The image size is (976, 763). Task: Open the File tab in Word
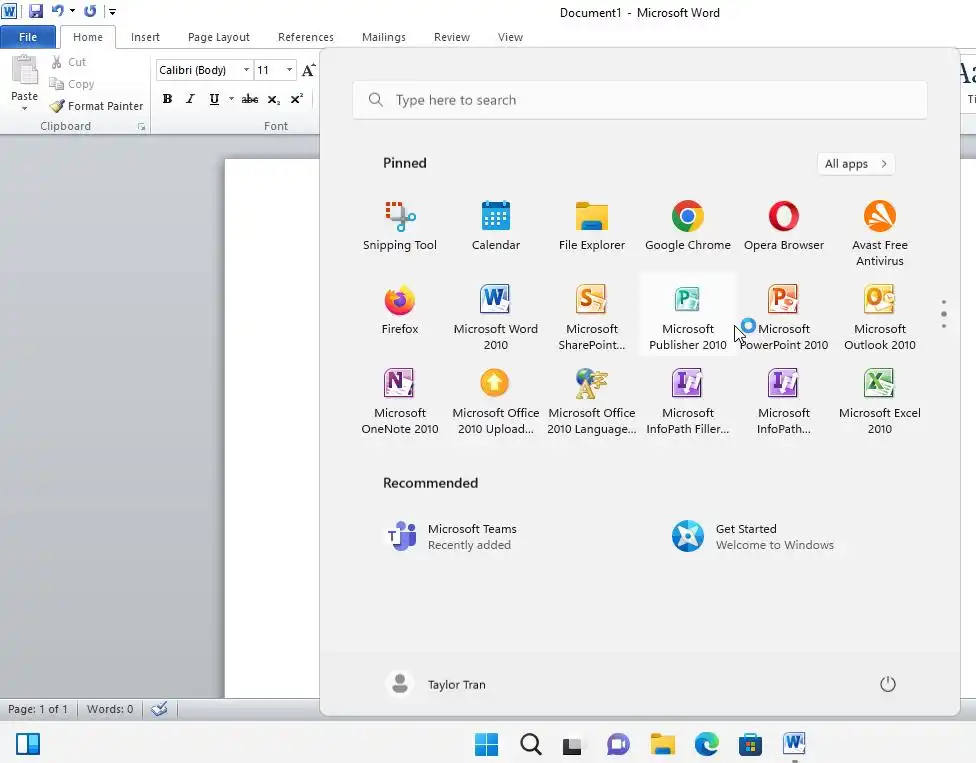tap(28, 37)
